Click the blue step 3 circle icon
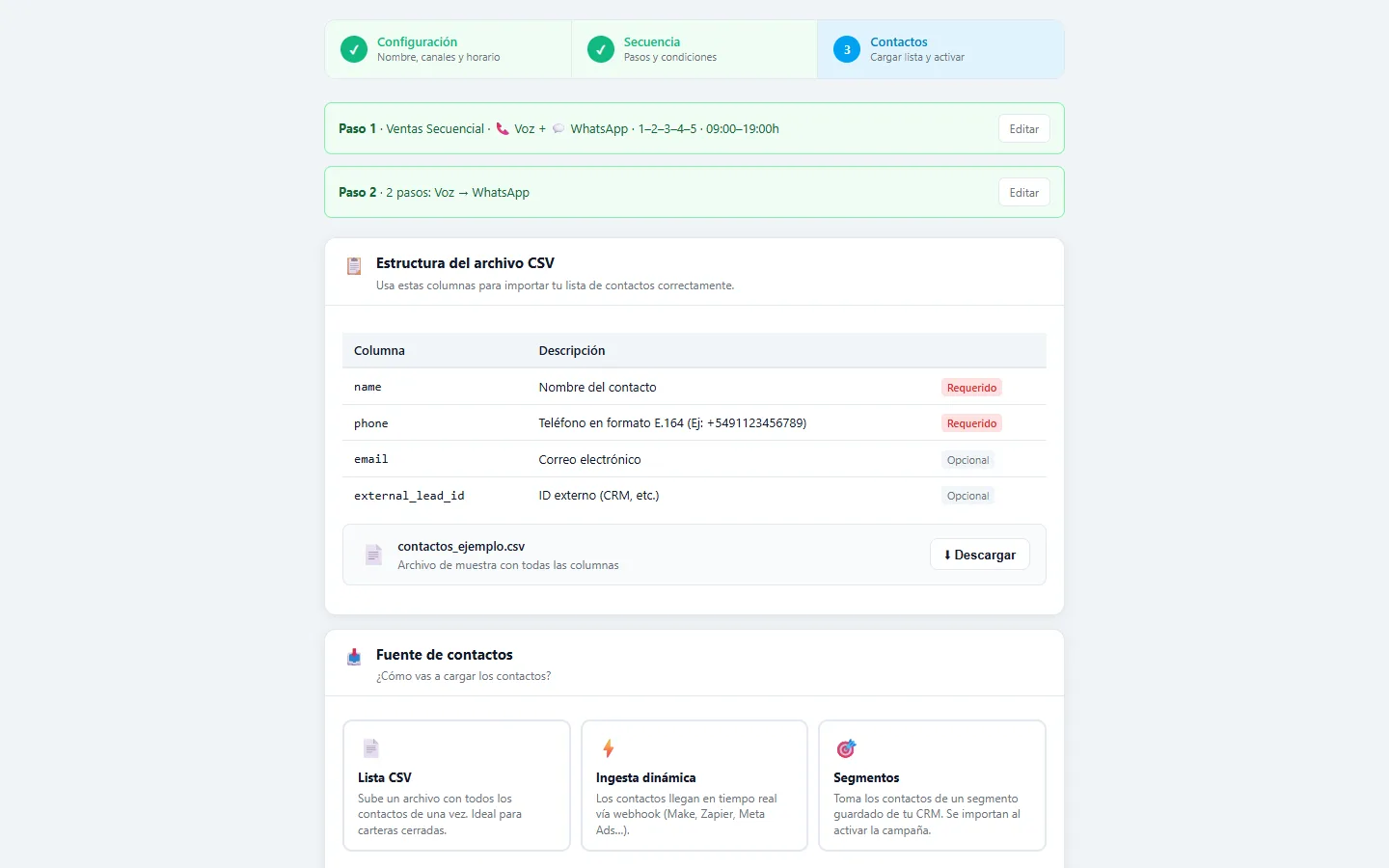This screenshot has height=868, width=1389. [x=847, y=49]
